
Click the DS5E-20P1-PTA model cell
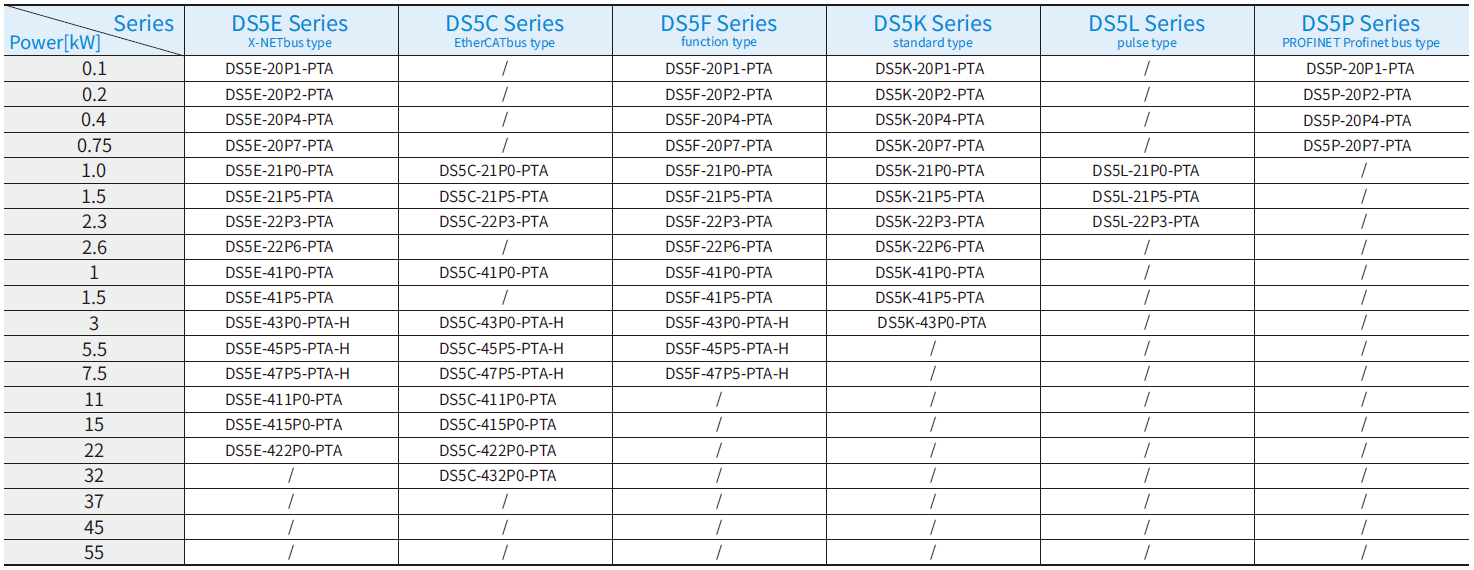[279, 69]
